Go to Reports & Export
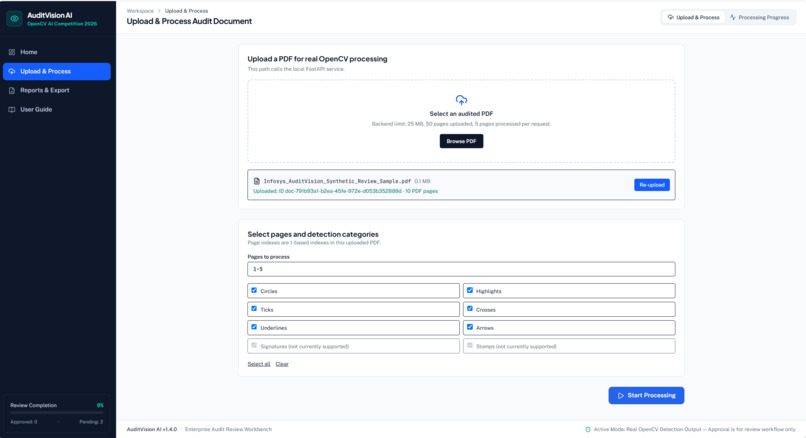 [57, 90]
